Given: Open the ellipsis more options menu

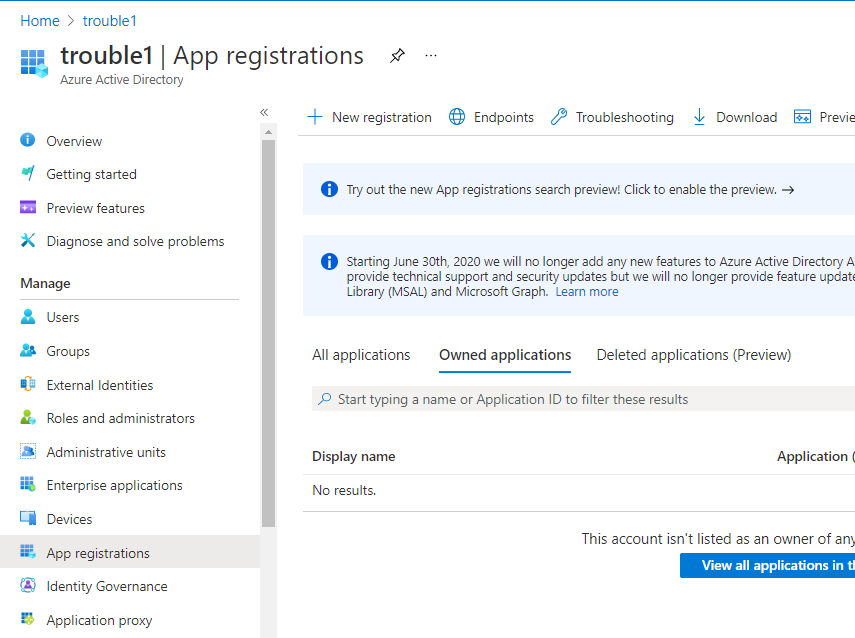Looking at the screenshot, I should [x=431, y=56].
